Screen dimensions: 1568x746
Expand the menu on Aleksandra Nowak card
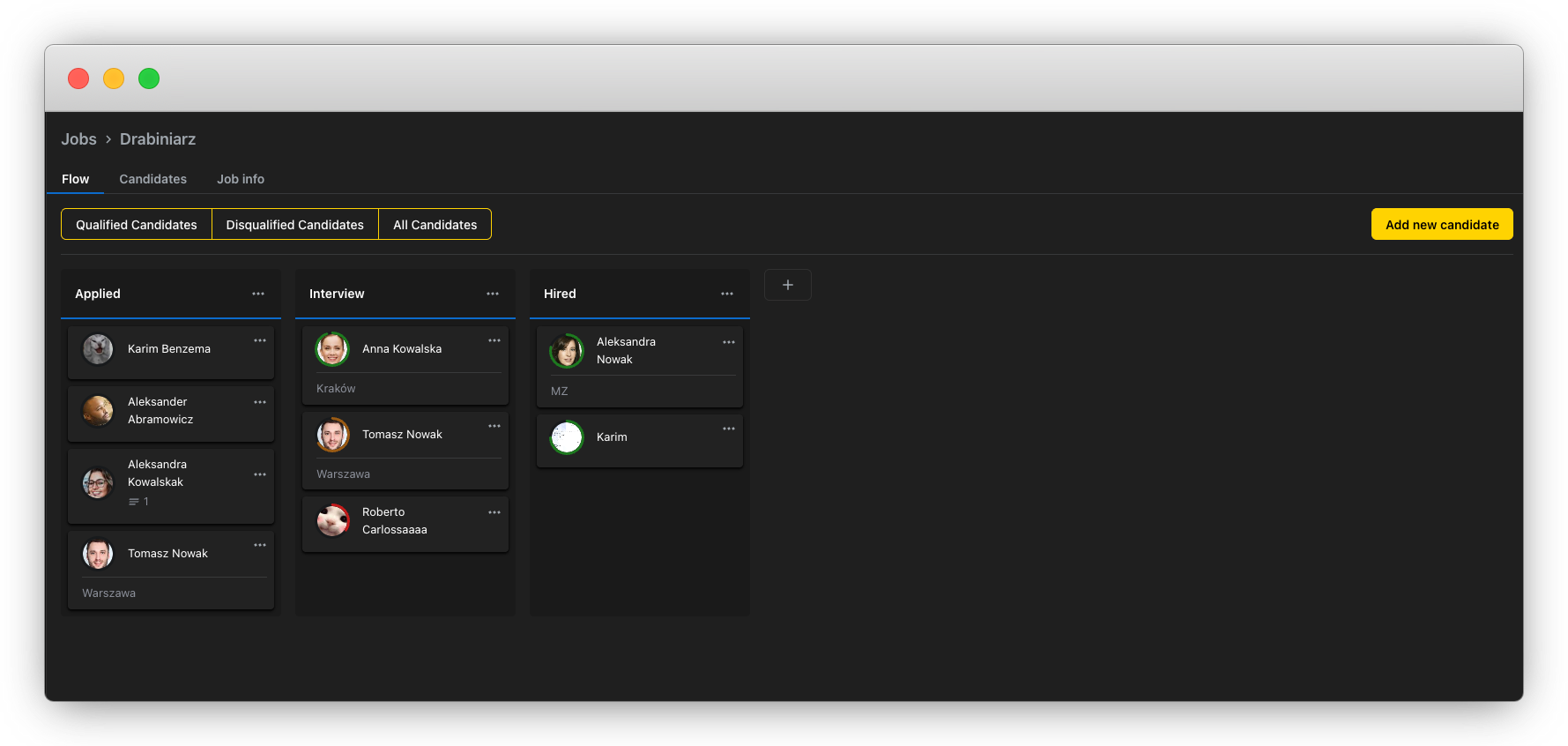click(x=729, y=342)
